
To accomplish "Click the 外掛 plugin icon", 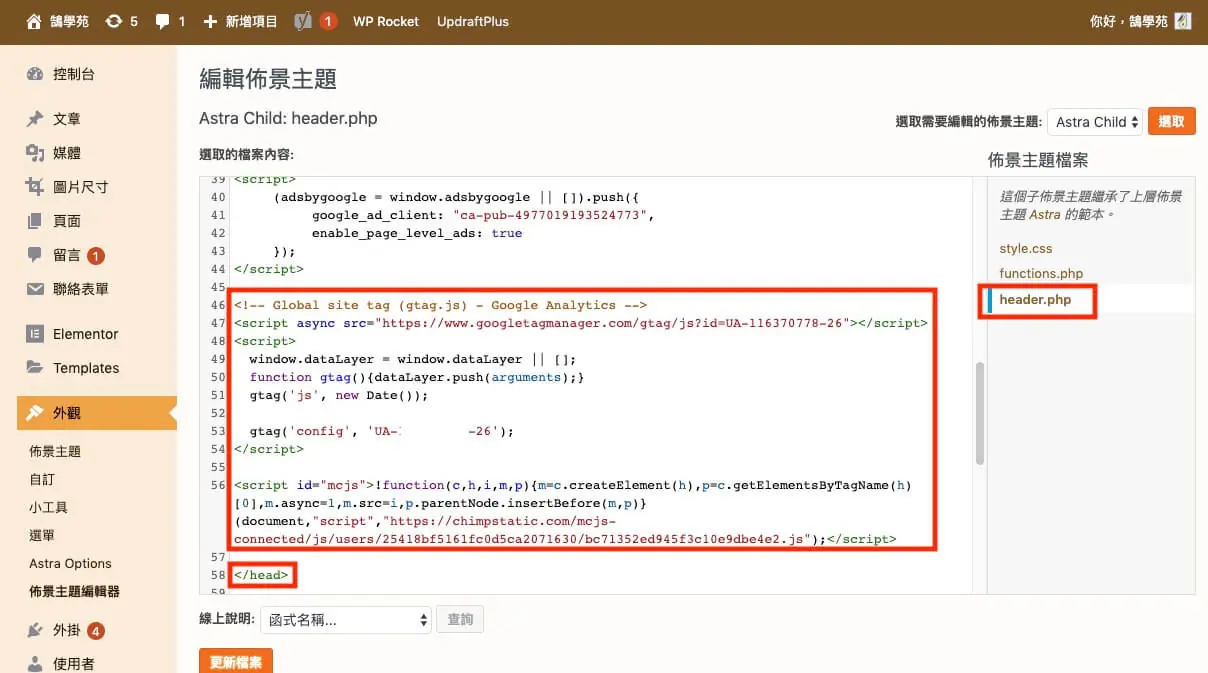I will click(35, 630).
